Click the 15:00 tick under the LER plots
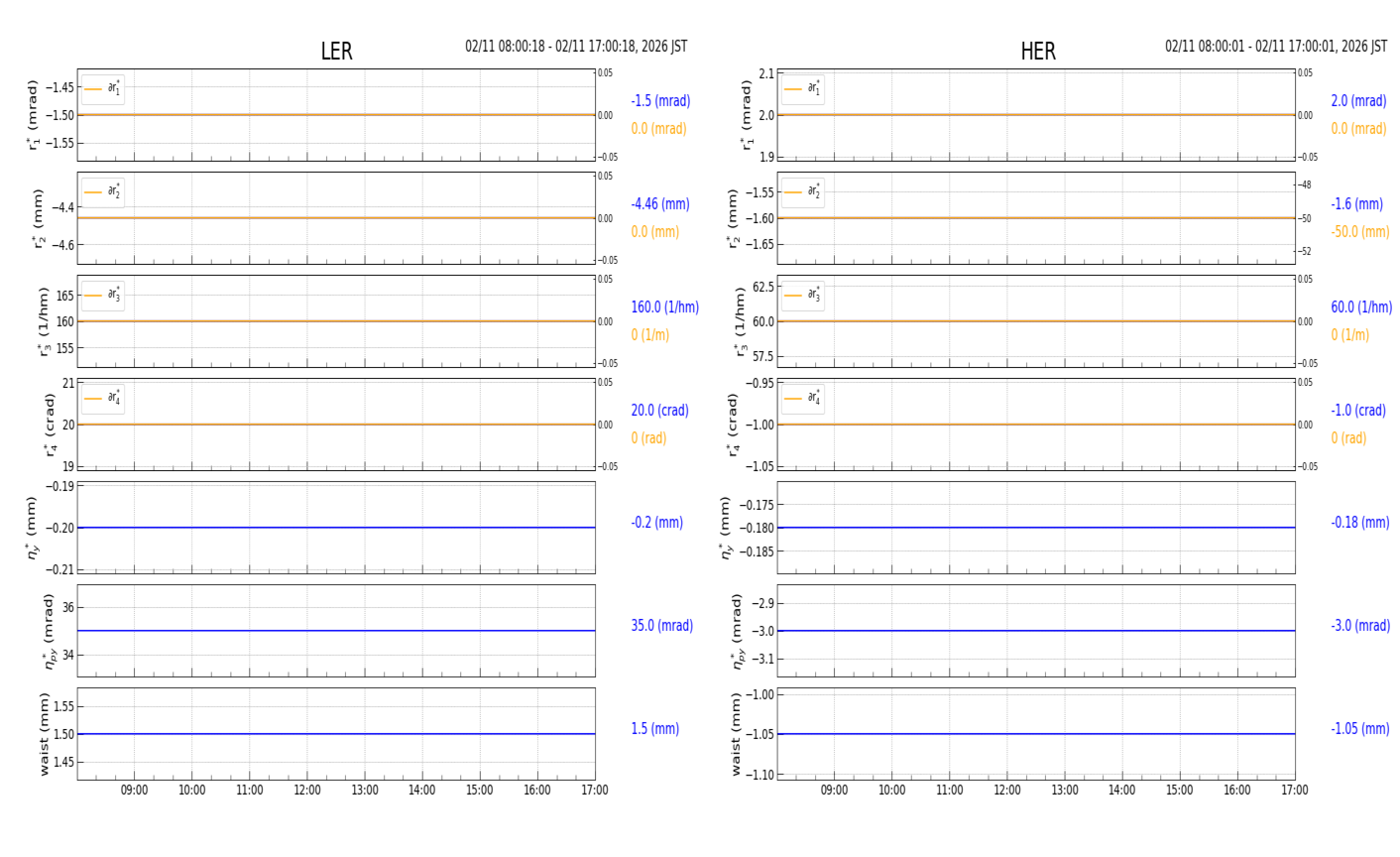This screenshot has width=1400, height=857. 480,791
